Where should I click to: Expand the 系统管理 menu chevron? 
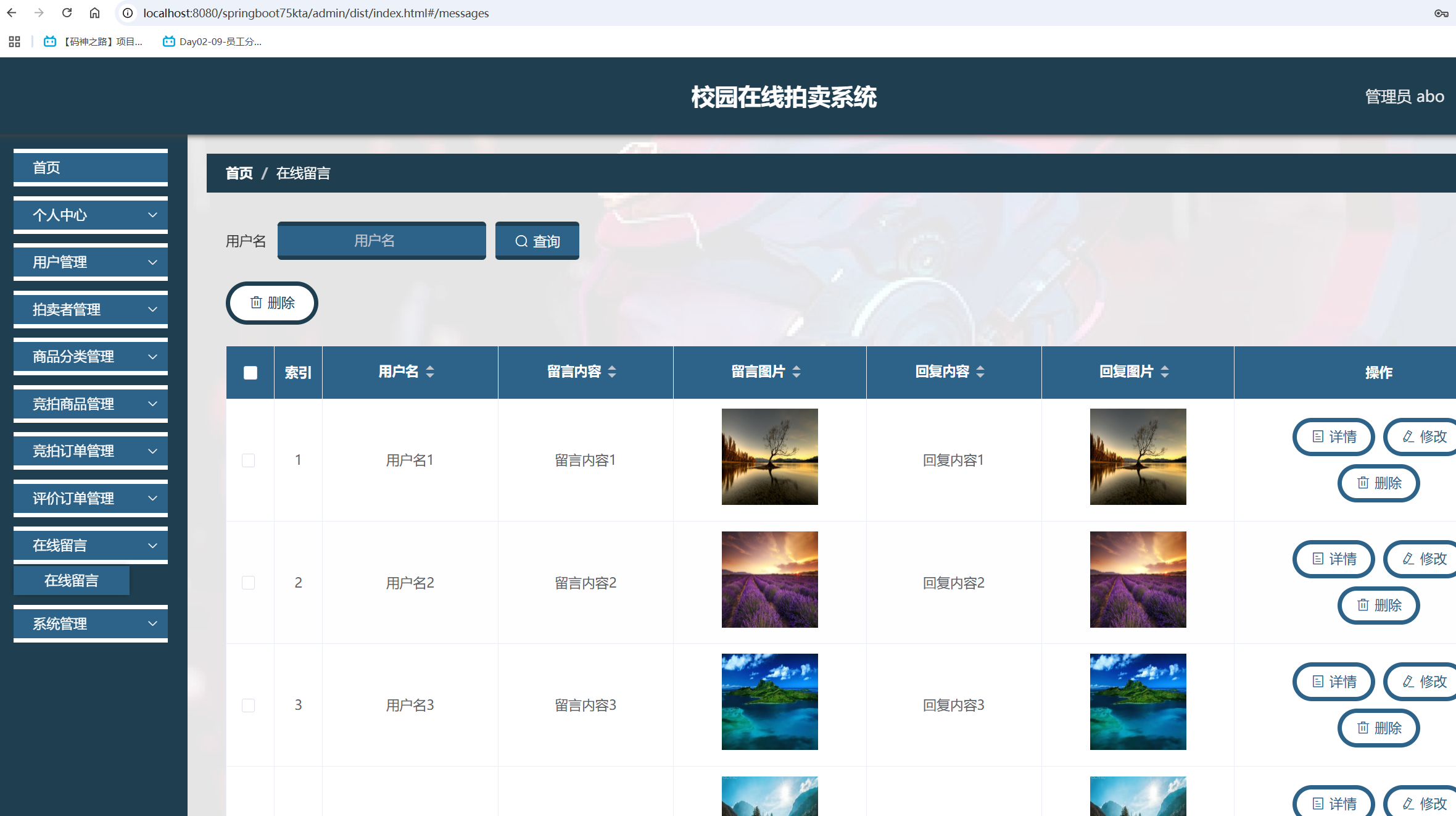(x=152, y=623)
